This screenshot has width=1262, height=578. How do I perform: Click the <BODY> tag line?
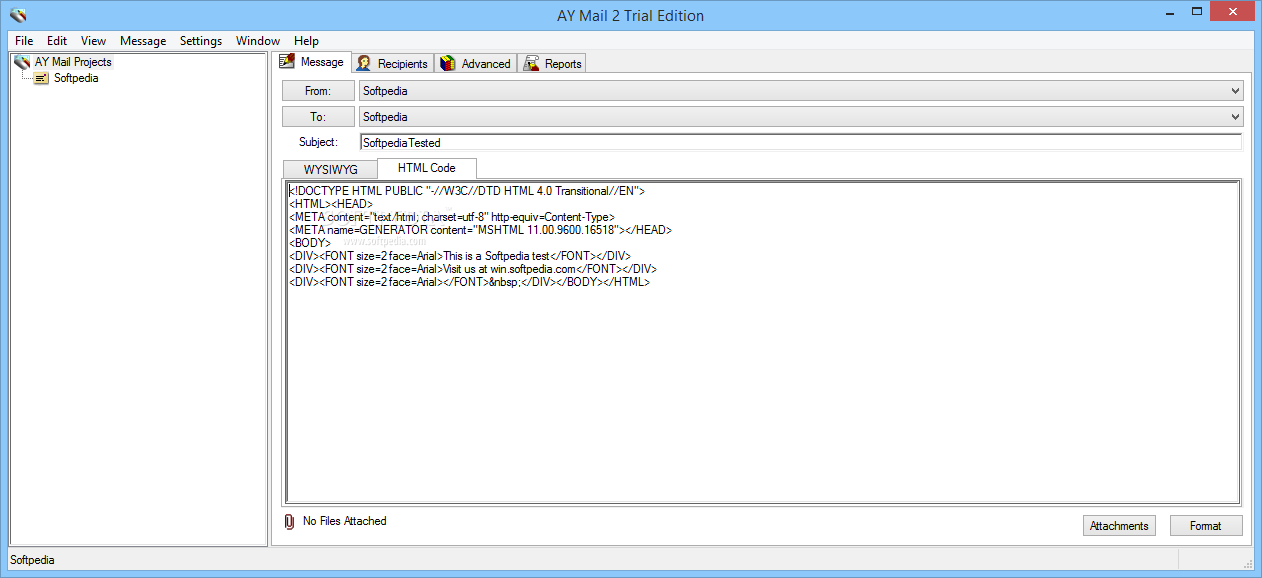310,243
